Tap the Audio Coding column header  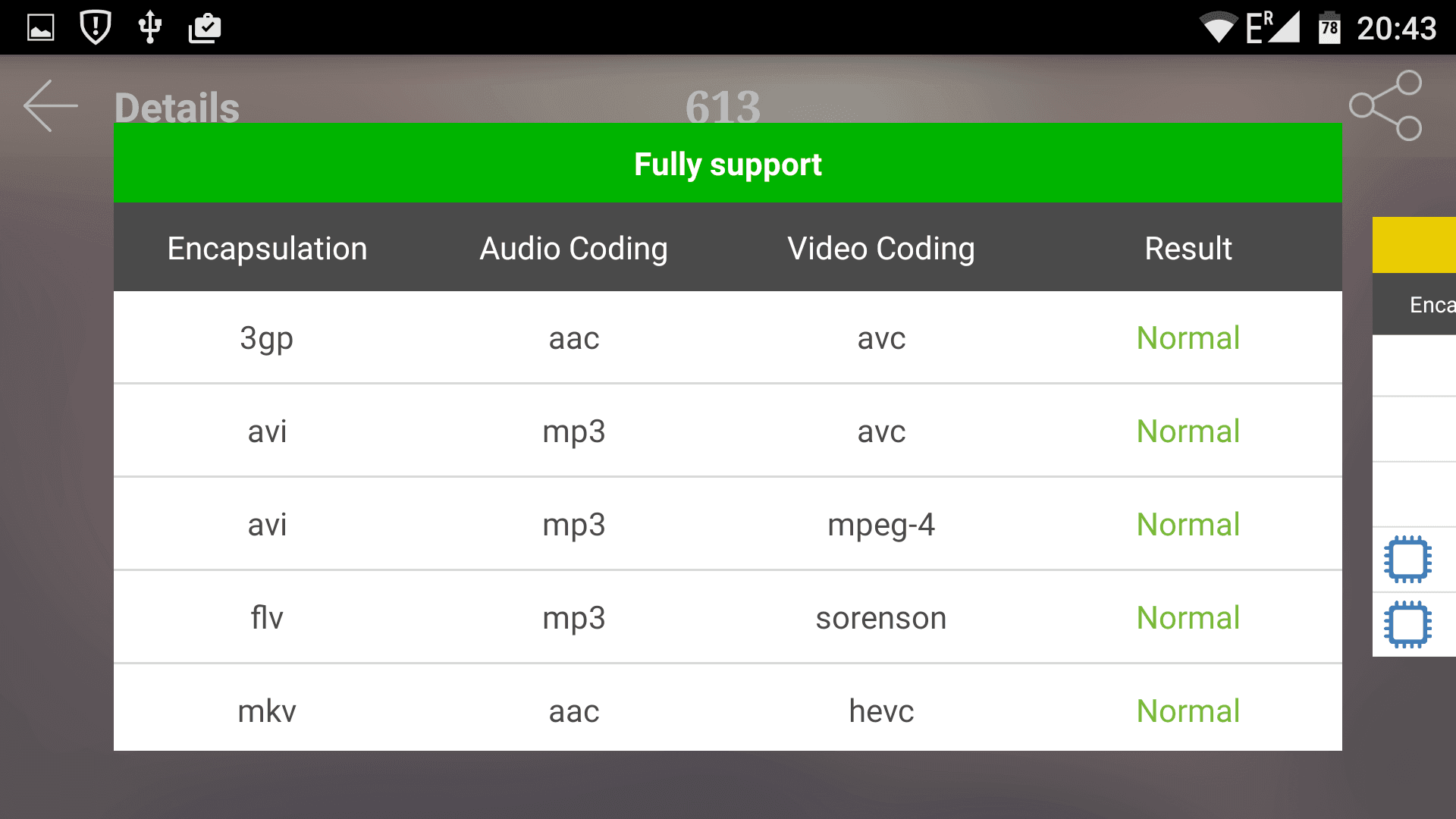point(574,249)
